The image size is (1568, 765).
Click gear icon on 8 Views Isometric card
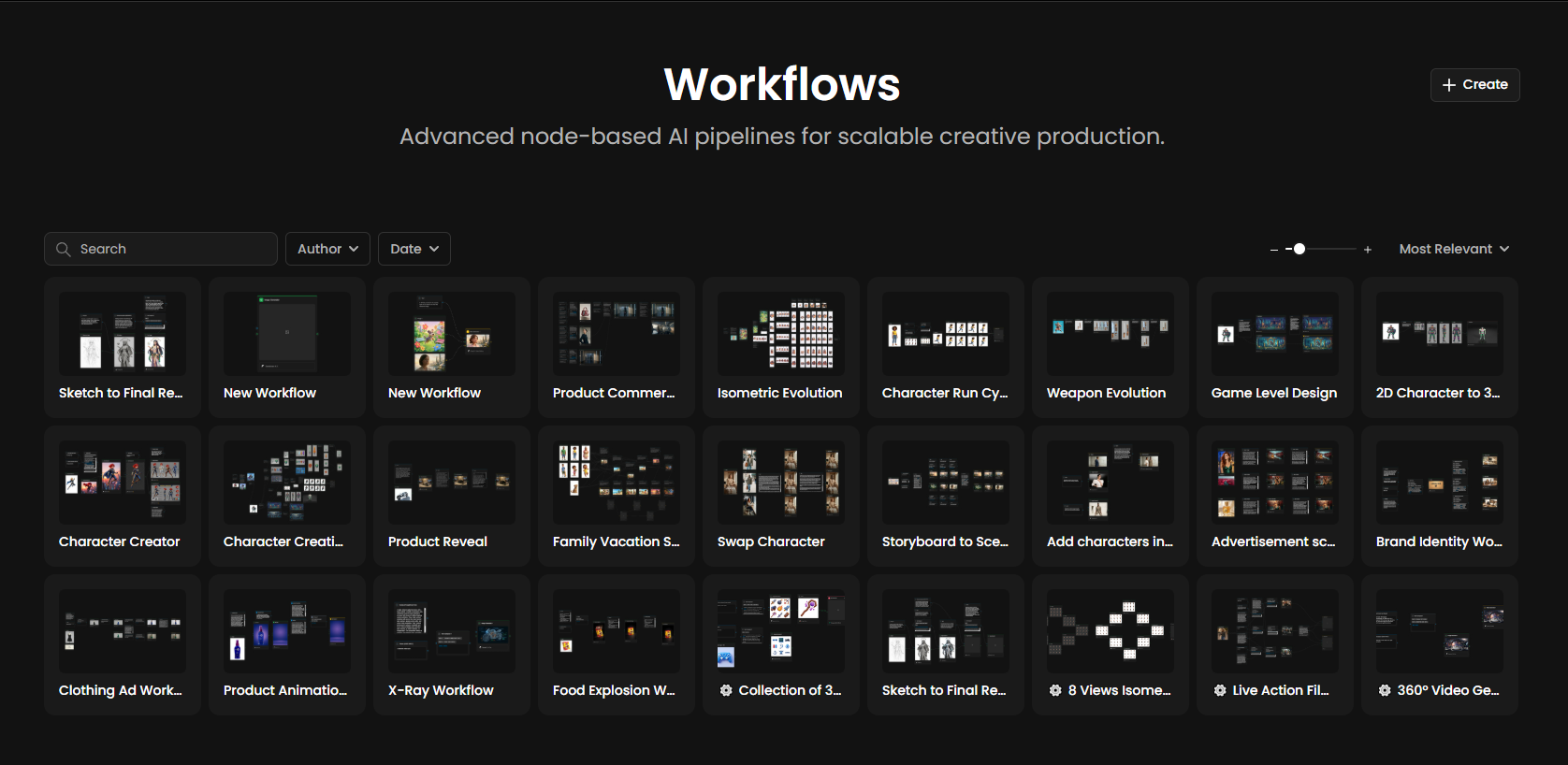[1055, 690]
